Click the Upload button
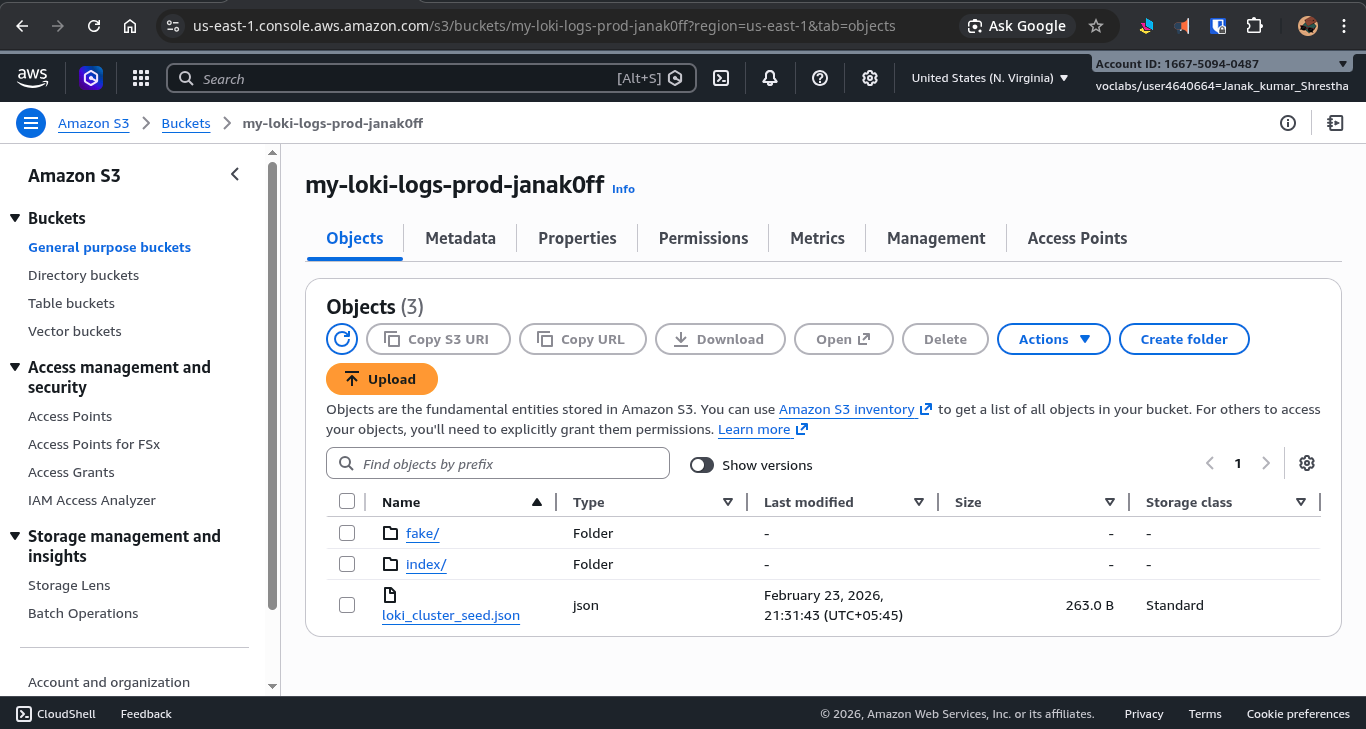Image resolution: width=1366 pixels, height=729 pixels. [382, 379]
